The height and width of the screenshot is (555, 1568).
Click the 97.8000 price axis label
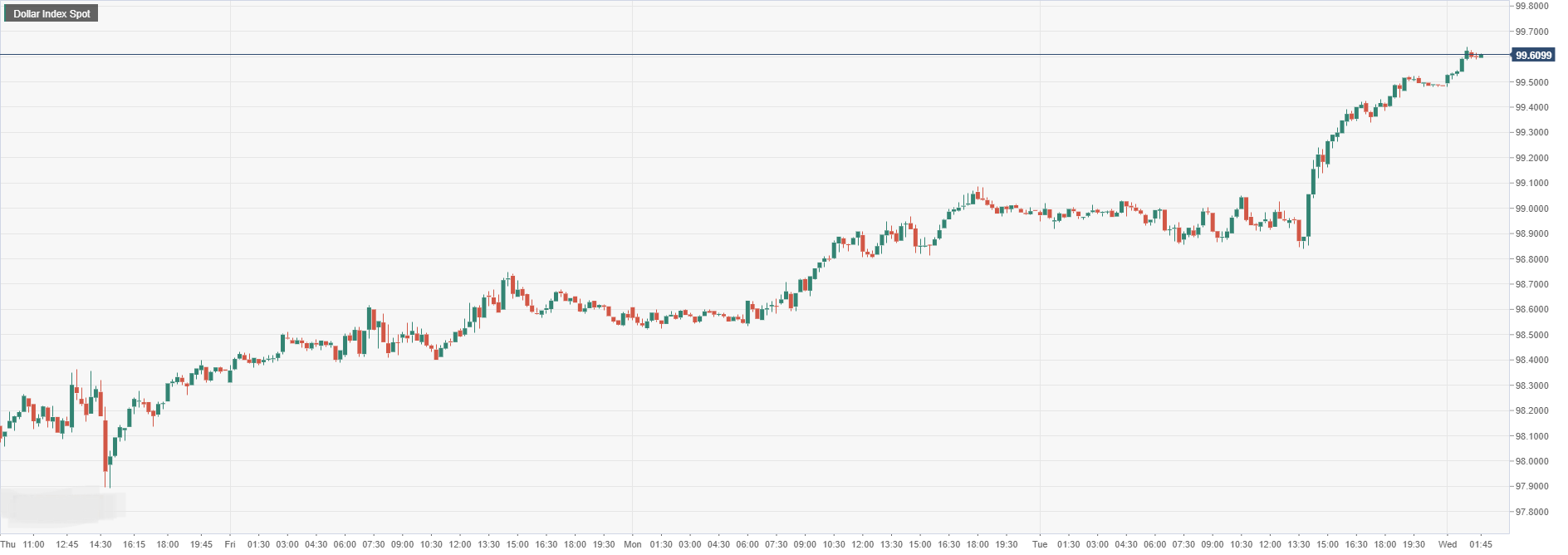tap(1531, 512)
